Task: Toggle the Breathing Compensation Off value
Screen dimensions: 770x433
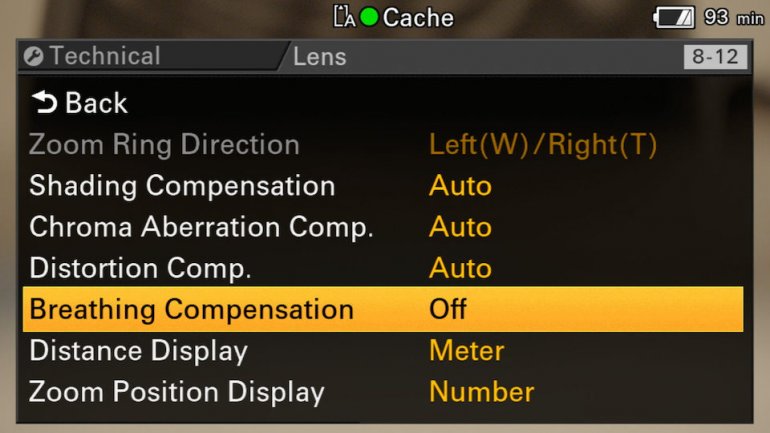Action: click(448, 309)
